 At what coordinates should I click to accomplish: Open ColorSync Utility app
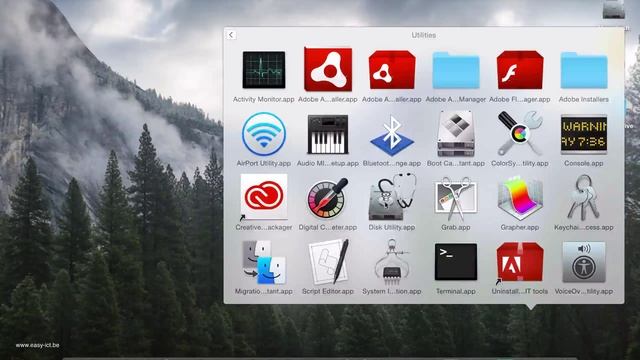pos(520,133)
